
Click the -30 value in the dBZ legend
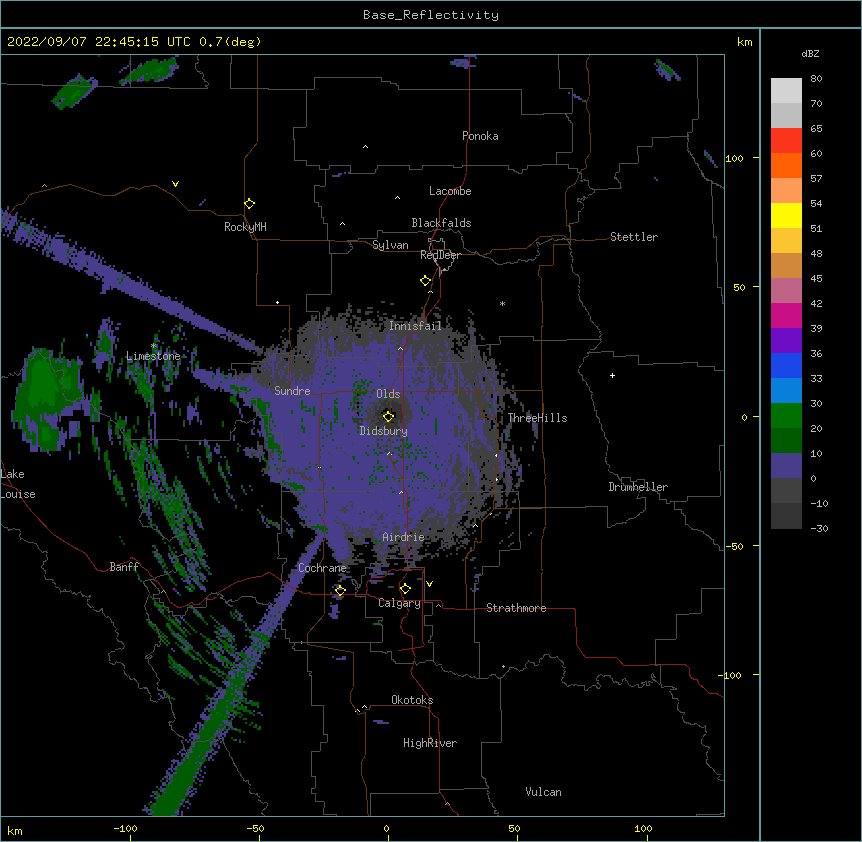click(819, 528)
